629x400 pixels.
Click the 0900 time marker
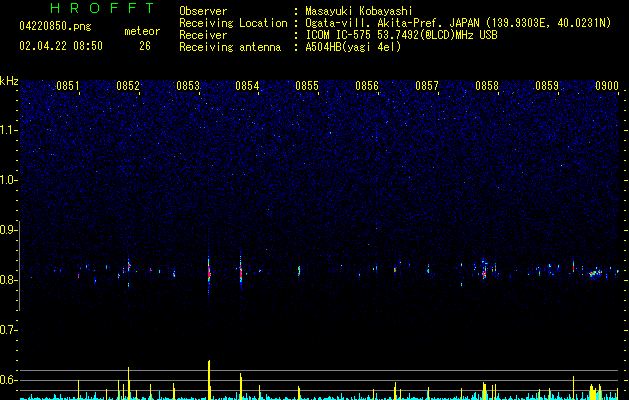point(607,85)
